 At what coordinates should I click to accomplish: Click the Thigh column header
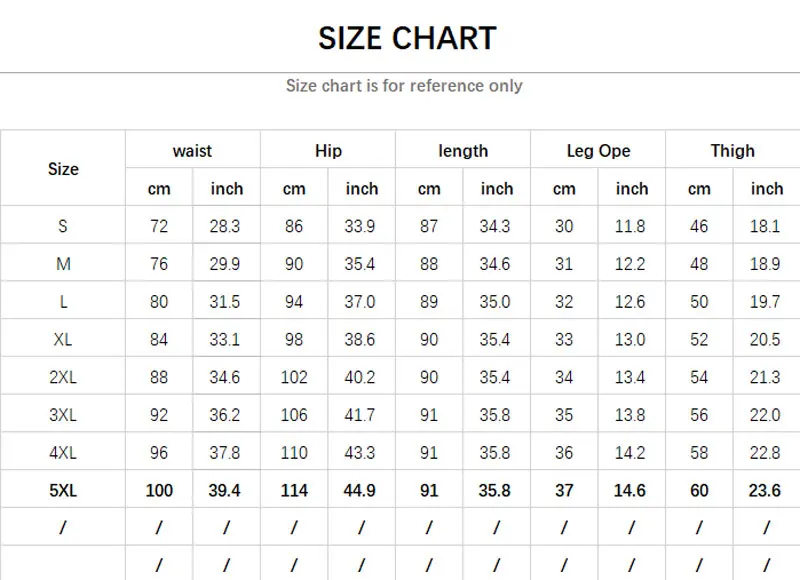[733, 151]
